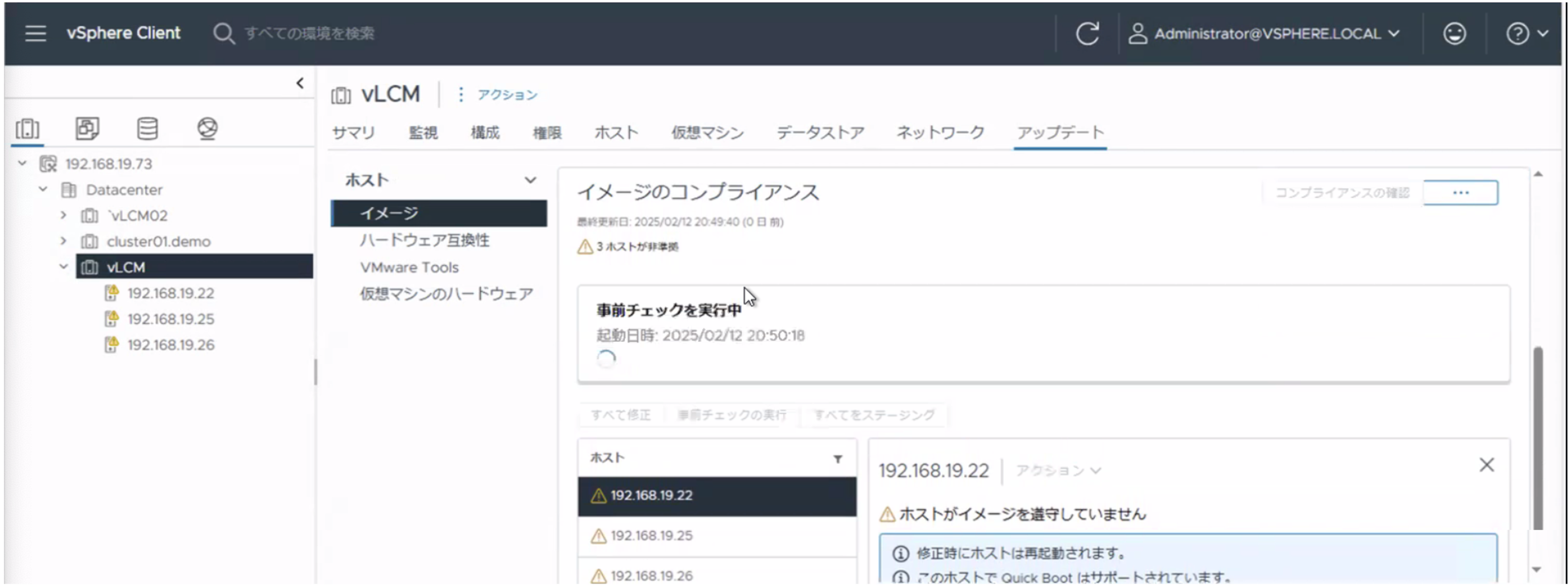Open the help question mark menu

(x=1517, y=33)
